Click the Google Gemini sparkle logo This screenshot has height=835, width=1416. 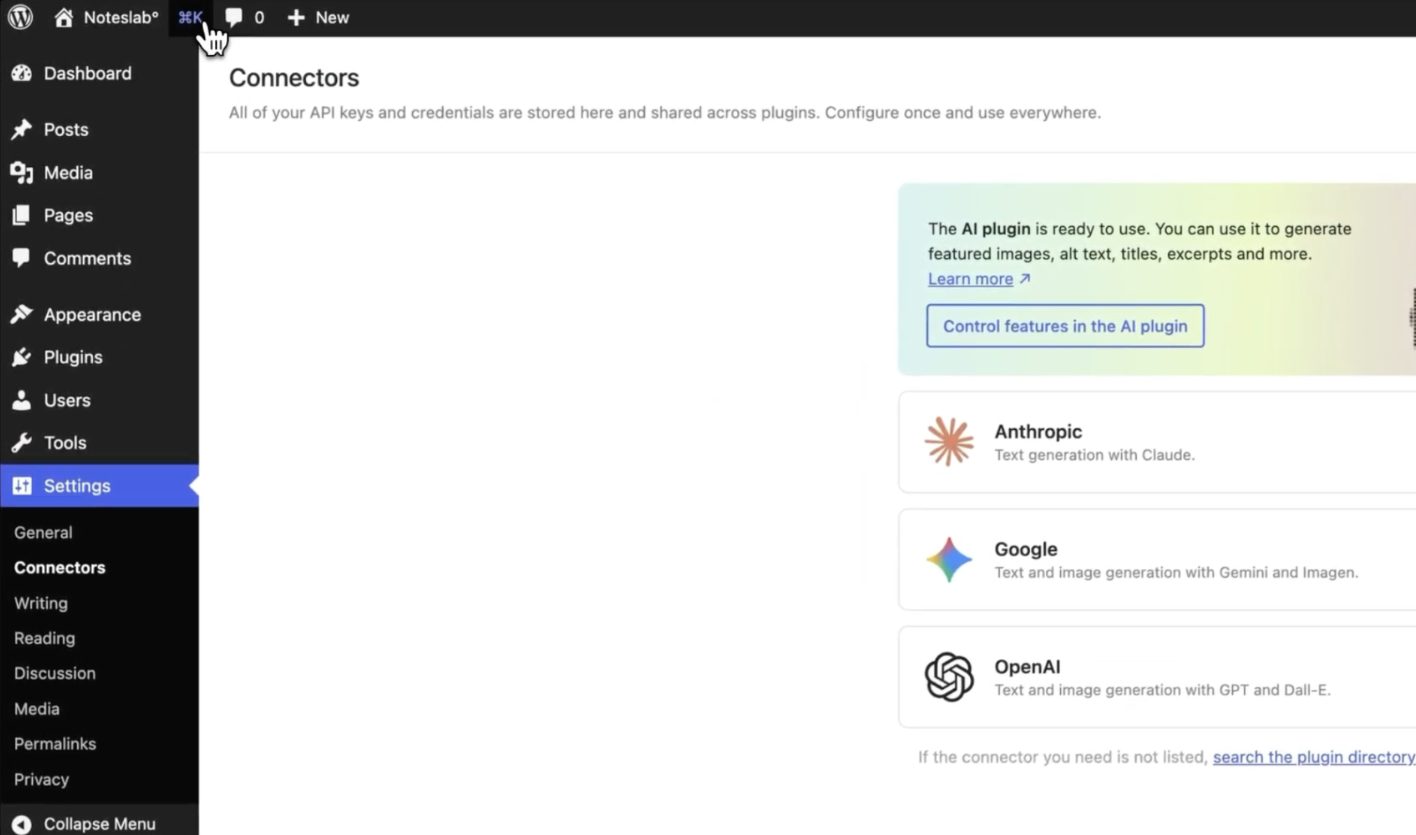click(949, 560)
